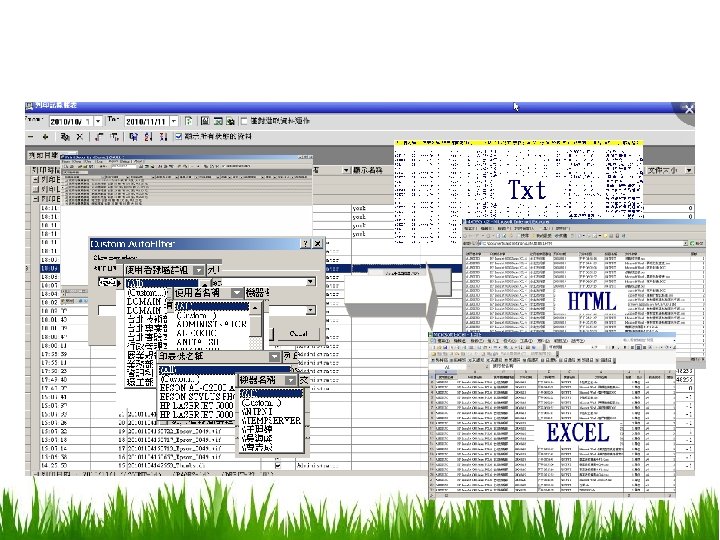
Task: Click the HTML browser preview window
Action: tap(584, 292)
